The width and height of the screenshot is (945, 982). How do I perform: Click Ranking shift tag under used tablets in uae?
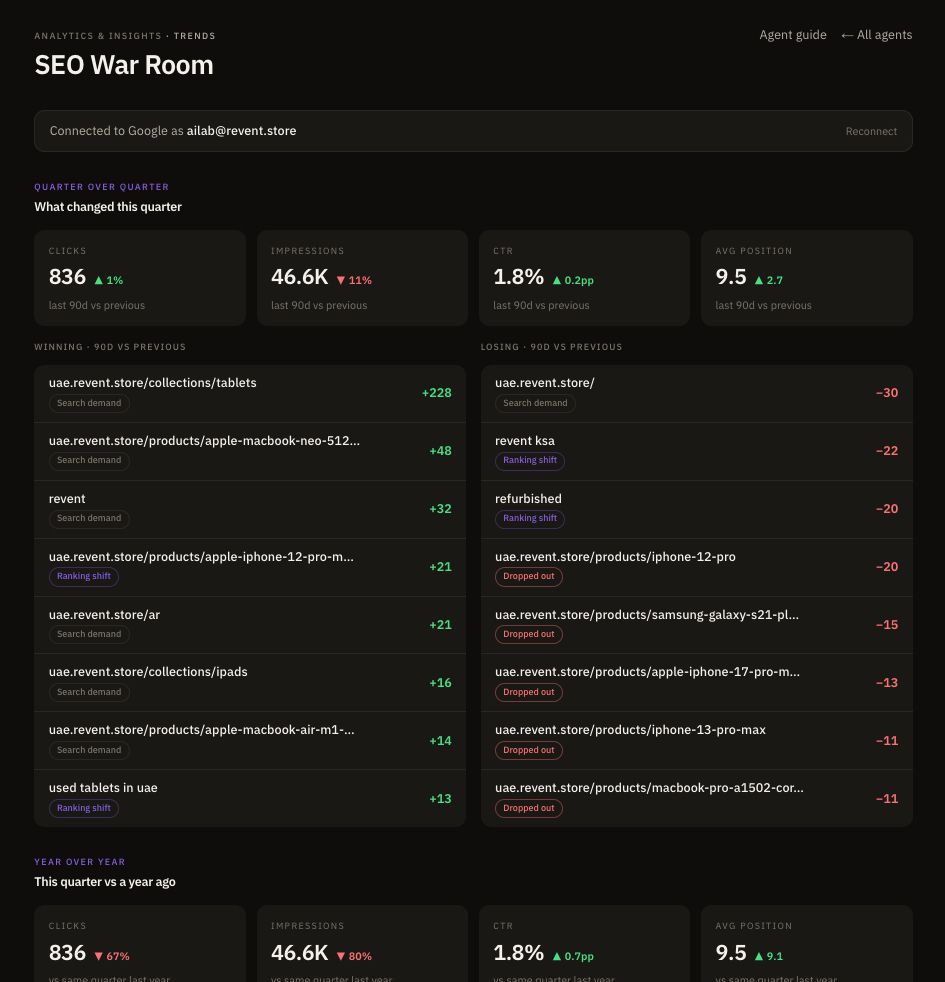(x=84, y=809)
